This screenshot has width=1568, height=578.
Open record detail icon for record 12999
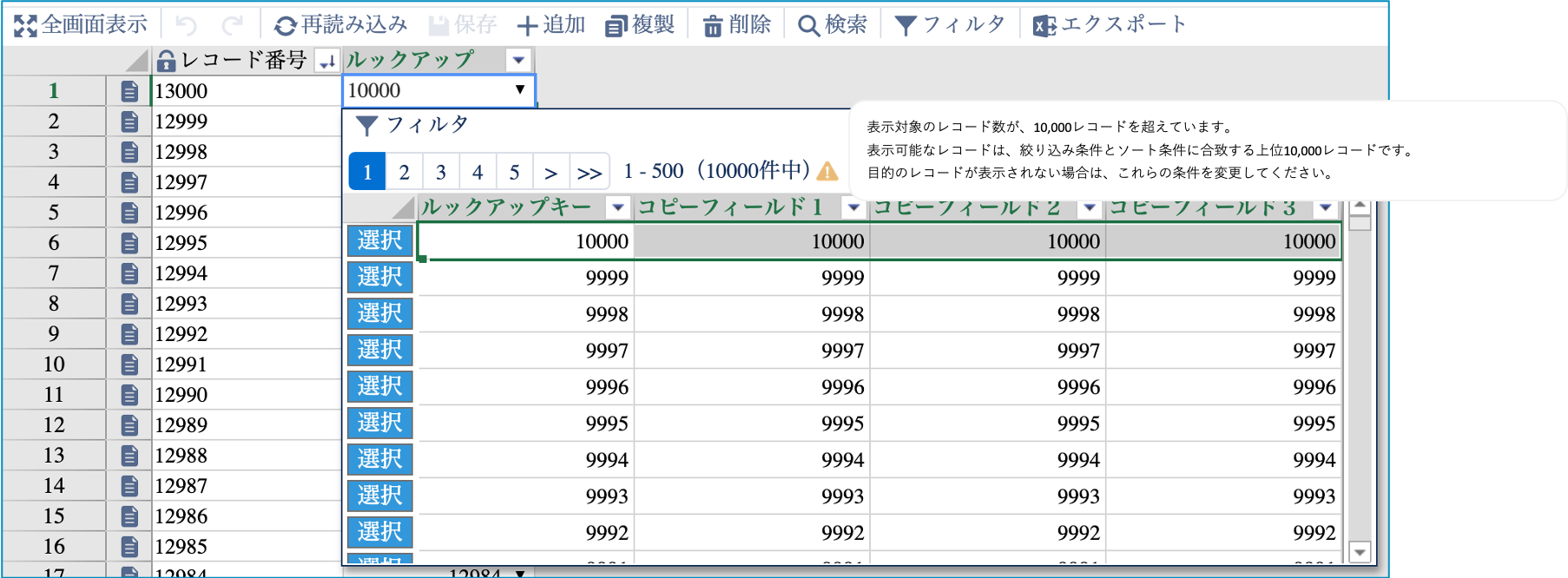(129, 122)
